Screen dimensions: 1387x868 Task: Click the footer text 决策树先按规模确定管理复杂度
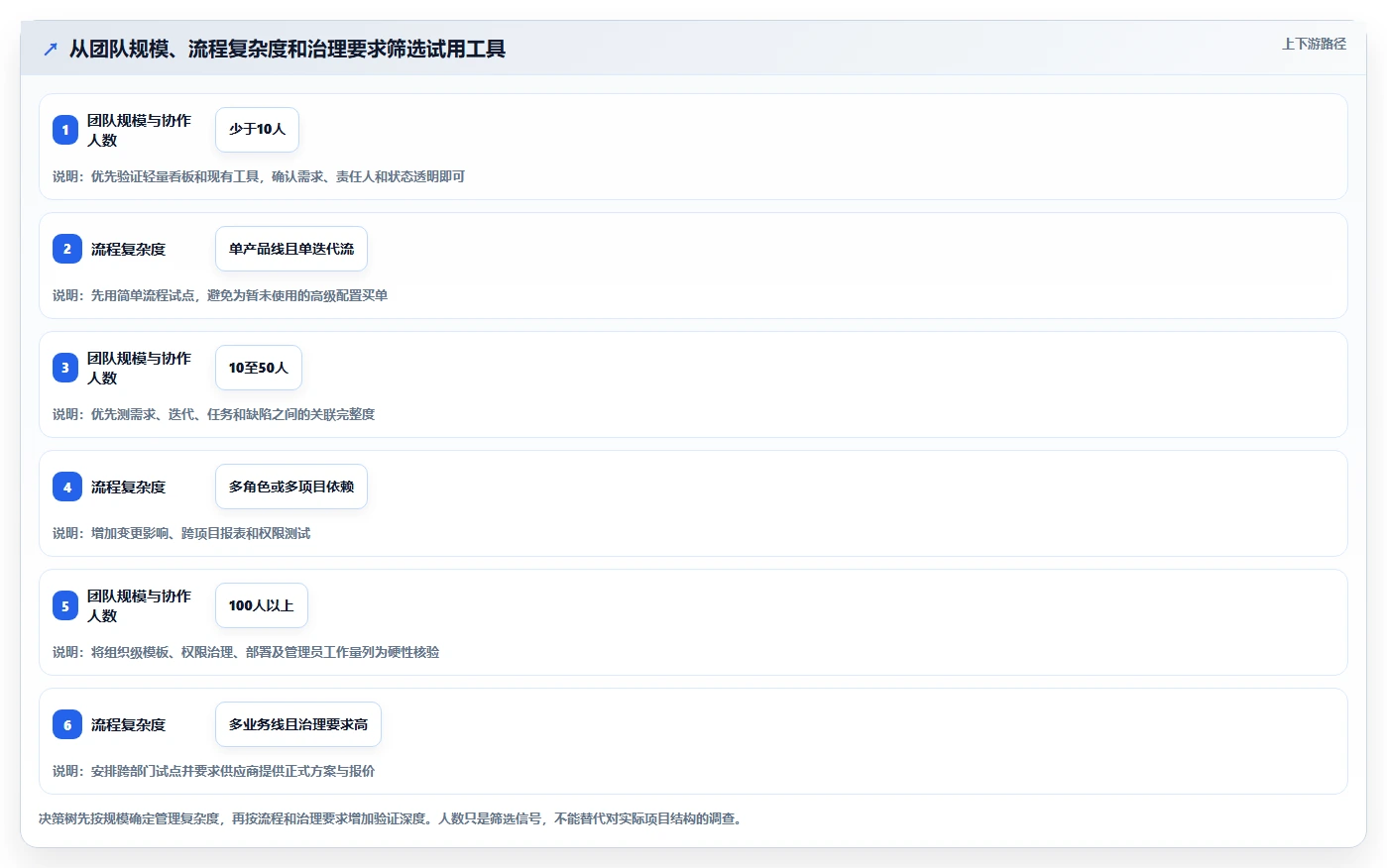click(x=130, y=818)
